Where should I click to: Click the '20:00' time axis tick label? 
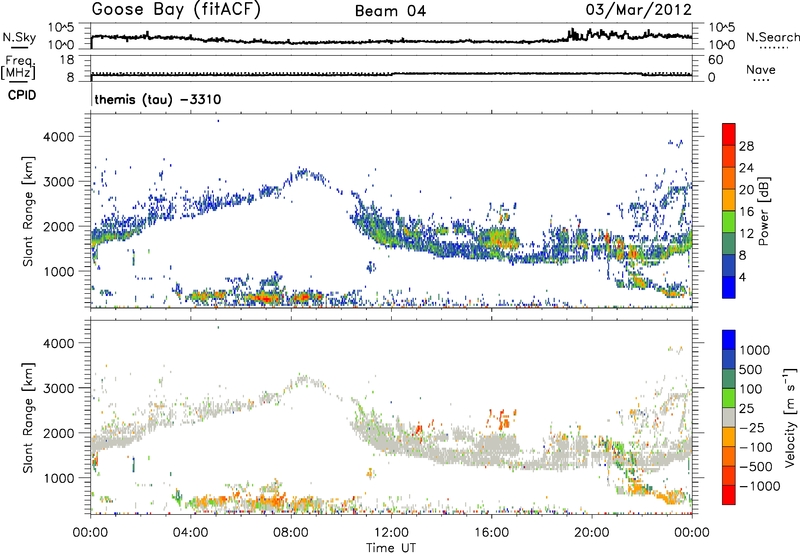click(591, 533)
